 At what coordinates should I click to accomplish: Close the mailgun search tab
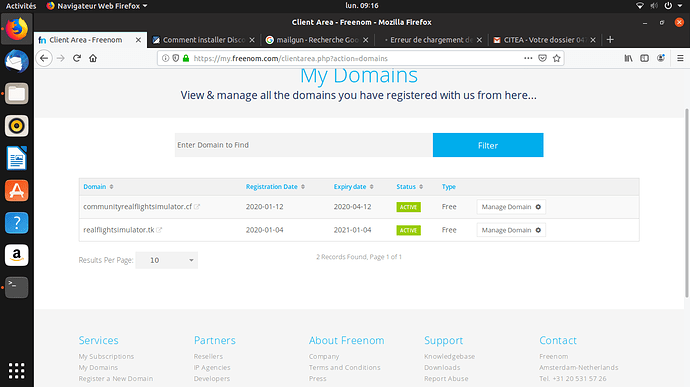point(366,40)
